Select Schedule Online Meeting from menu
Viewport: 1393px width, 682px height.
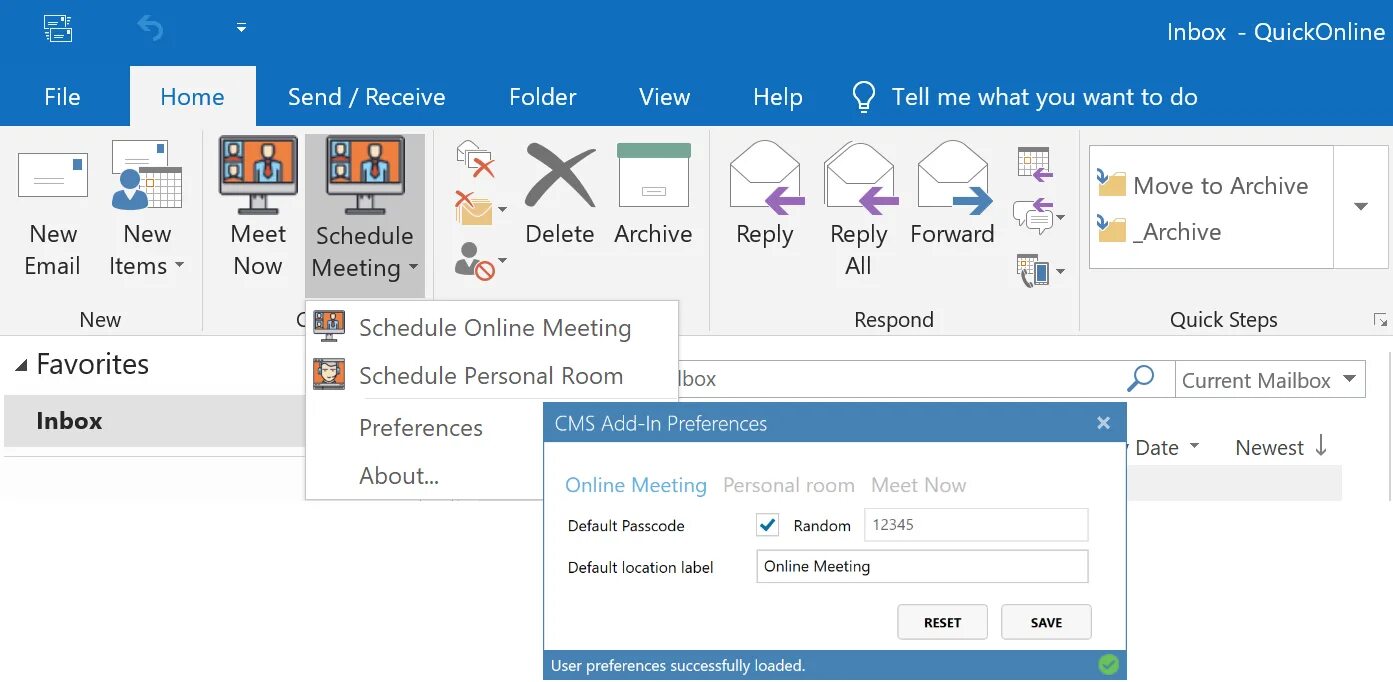coord(492,328)
